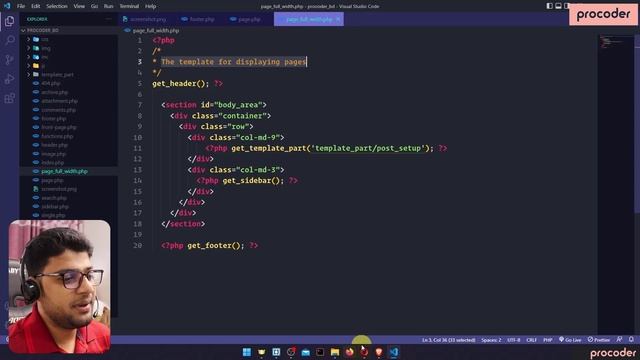Viewport: 640px width, 360px height.
Task: Open the View menu
Action: [x=79, y=6]
